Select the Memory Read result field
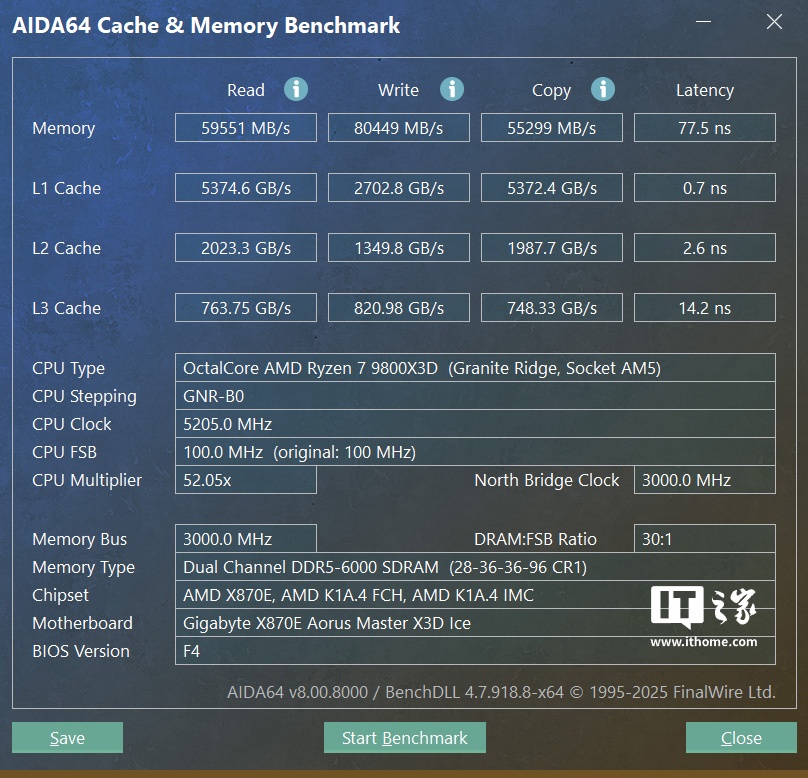This screenshot has width=808, height=778. [246, 128]
